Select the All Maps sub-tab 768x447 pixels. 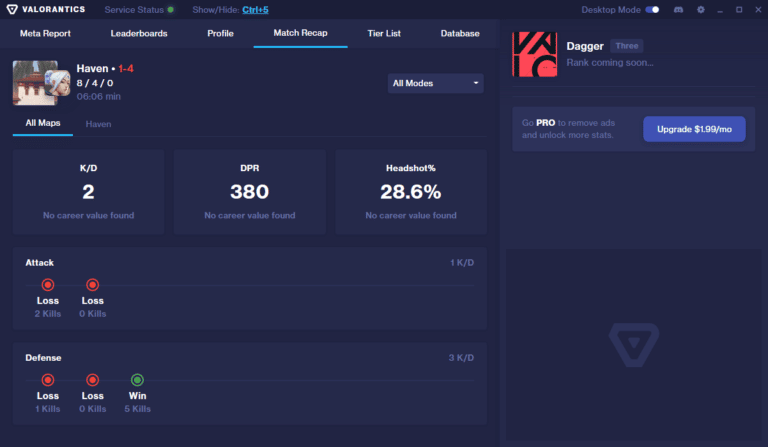coord(43,123)
